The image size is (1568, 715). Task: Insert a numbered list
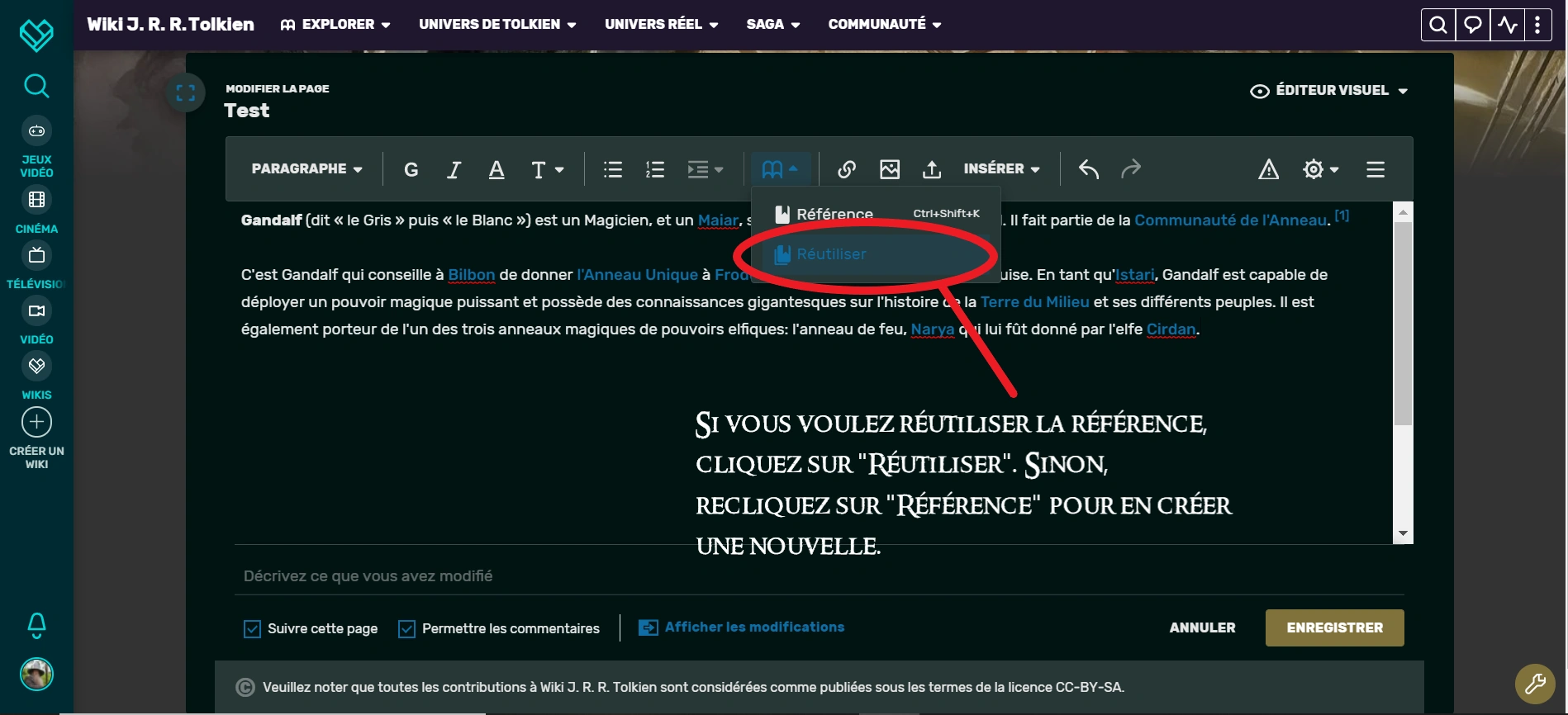point(655,169)
